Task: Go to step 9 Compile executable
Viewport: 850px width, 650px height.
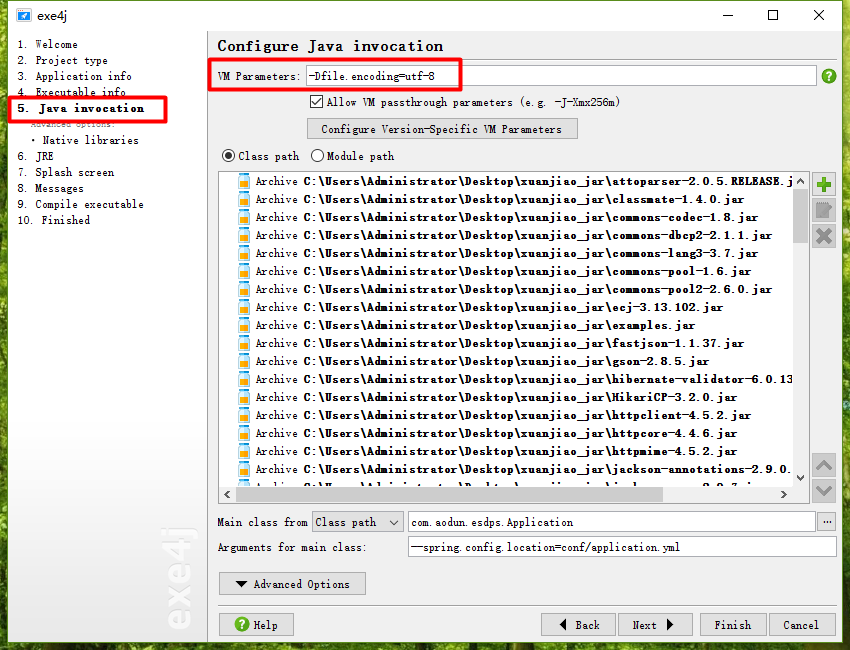Action: point(80,204)
